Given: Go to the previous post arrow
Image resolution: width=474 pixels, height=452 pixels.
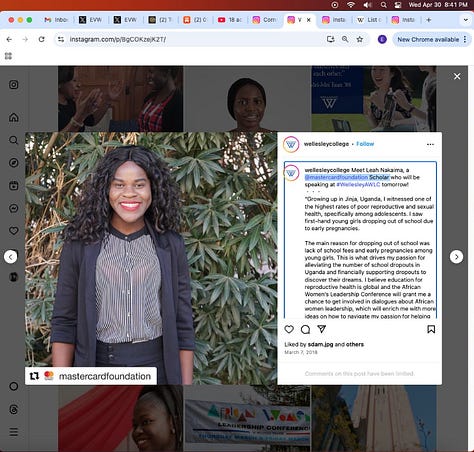Looking at the screenshot, I should [11, 257].
